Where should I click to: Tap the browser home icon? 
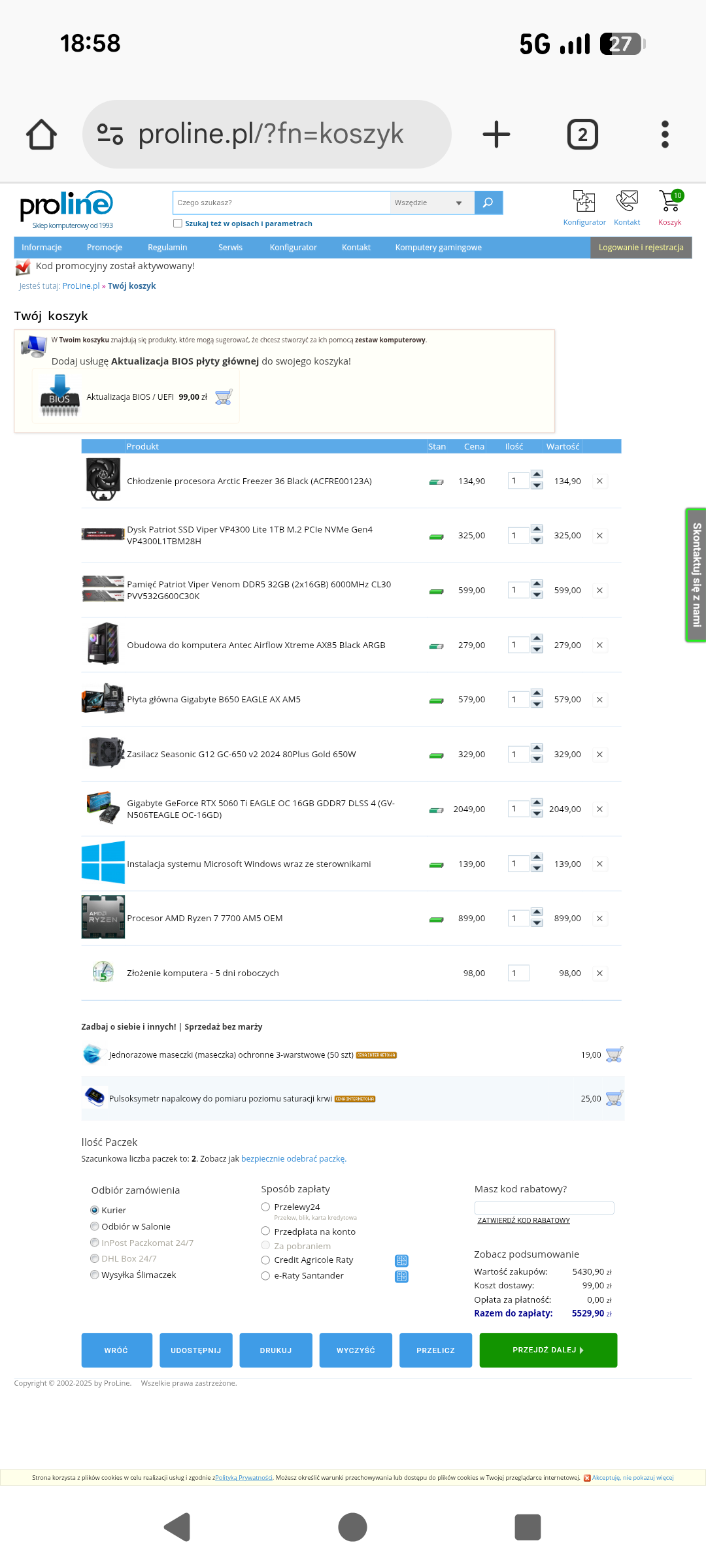(41, 135)
